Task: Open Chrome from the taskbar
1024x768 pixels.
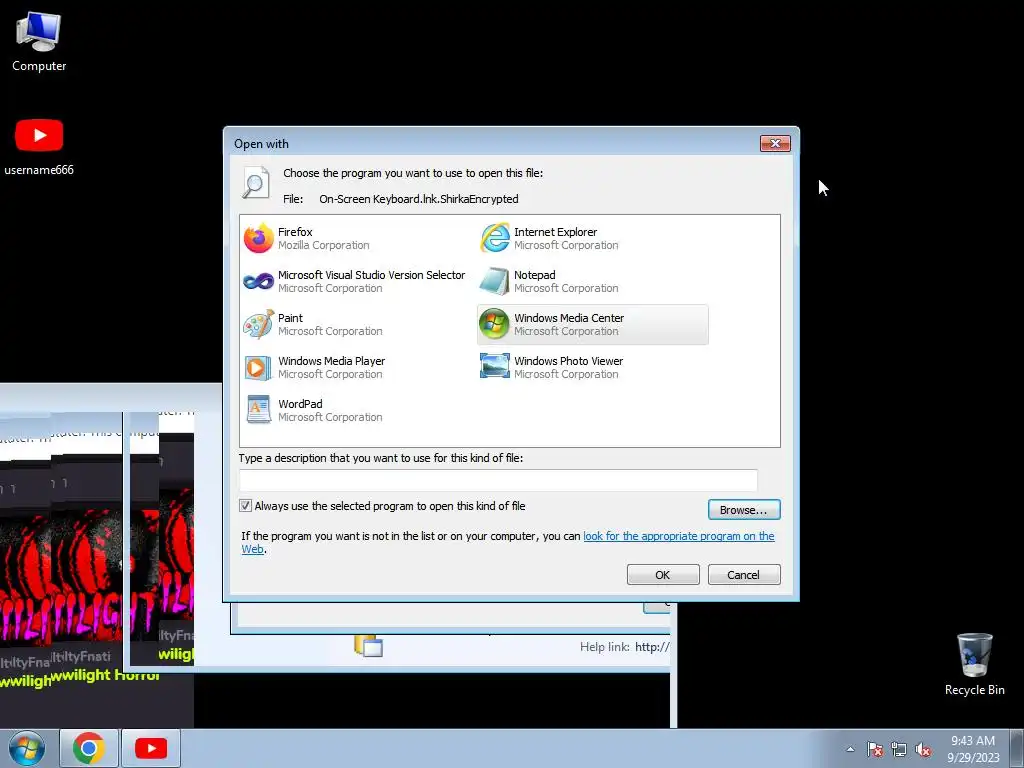Action: tap(89, 748)
